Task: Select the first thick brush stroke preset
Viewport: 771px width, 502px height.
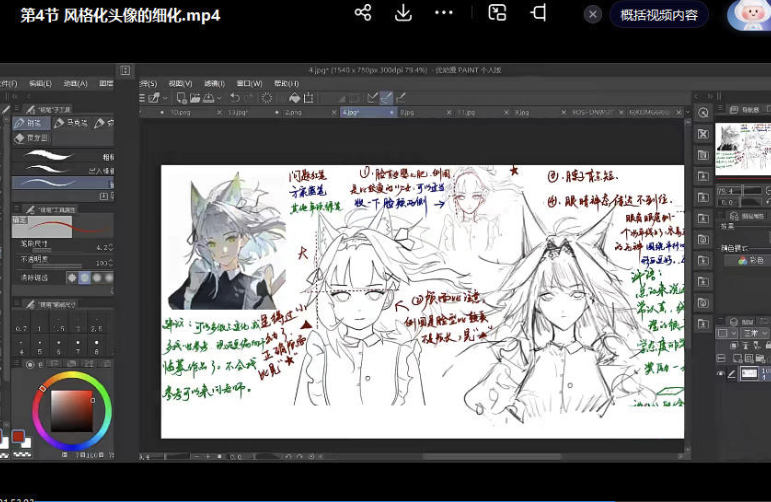Action: tap(63, 156)
